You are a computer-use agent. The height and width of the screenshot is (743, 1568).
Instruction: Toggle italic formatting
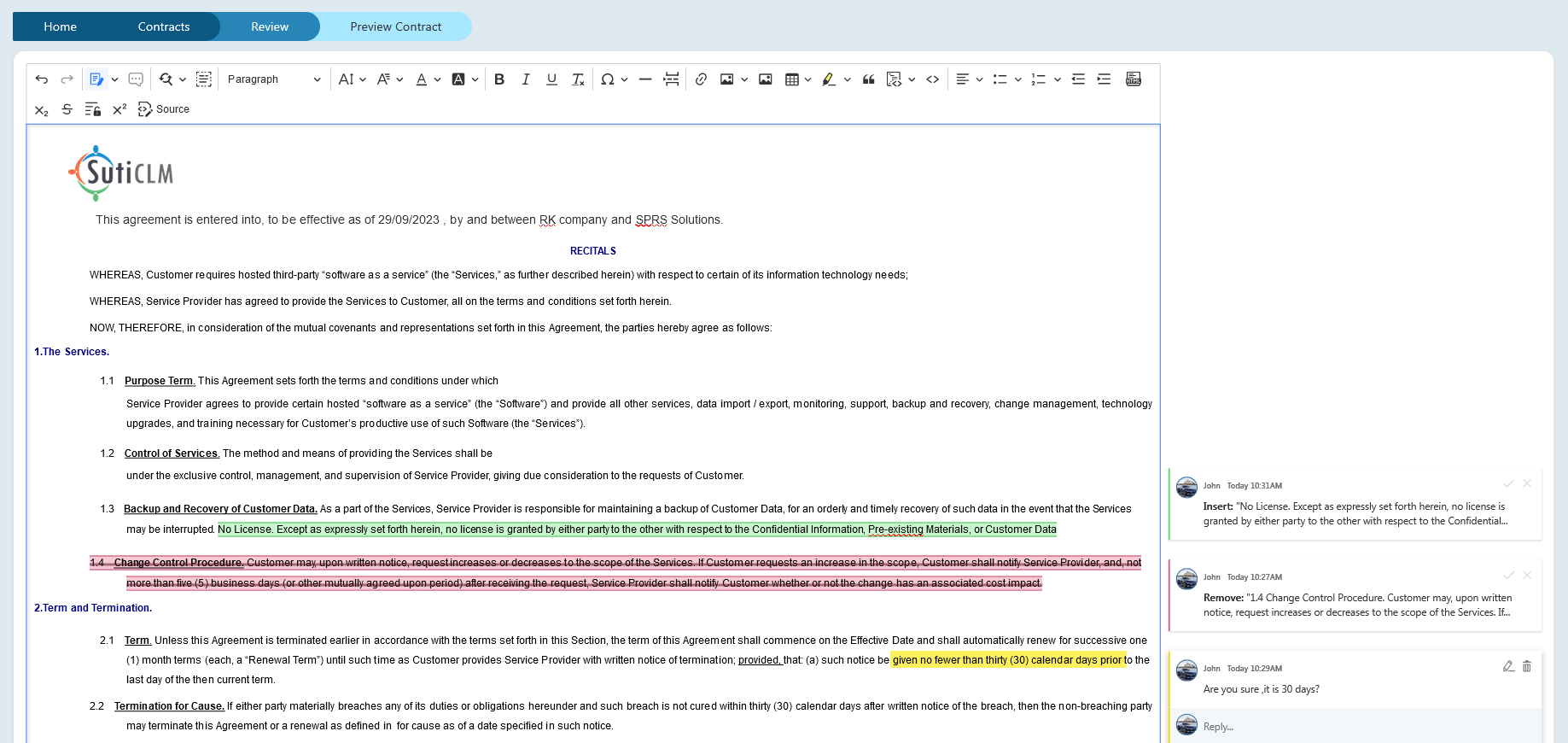pos(526,79)
